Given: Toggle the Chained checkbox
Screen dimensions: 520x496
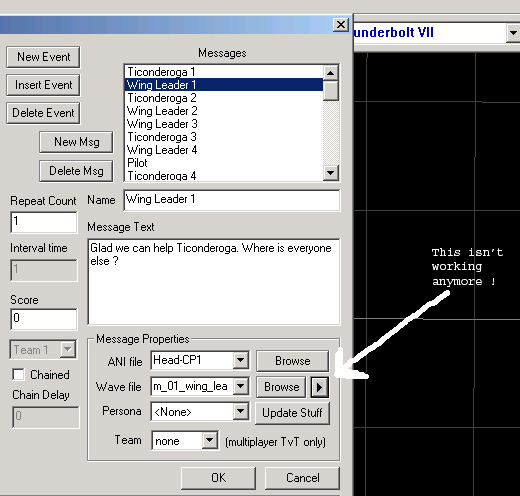Looking at the screenshot, I should click(18, 375).
